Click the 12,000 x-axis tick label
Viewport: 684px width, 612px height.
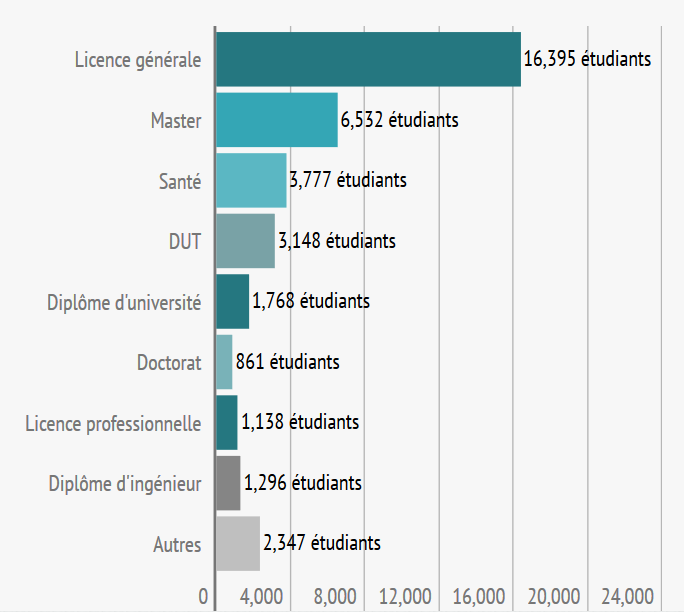[x=407, y=596]
